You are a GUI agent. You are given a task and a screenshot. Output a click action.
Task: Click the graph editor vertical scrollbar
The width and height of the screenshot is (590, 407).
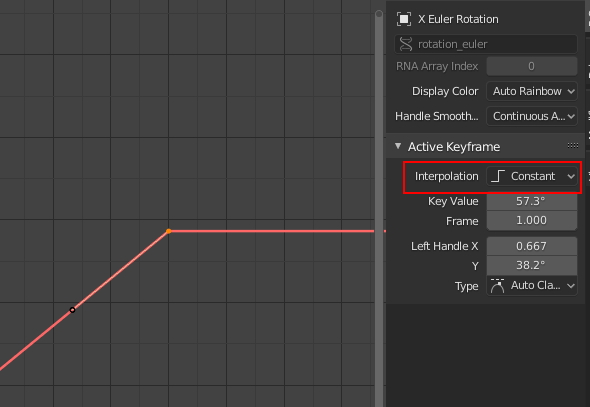coord(379,208)
